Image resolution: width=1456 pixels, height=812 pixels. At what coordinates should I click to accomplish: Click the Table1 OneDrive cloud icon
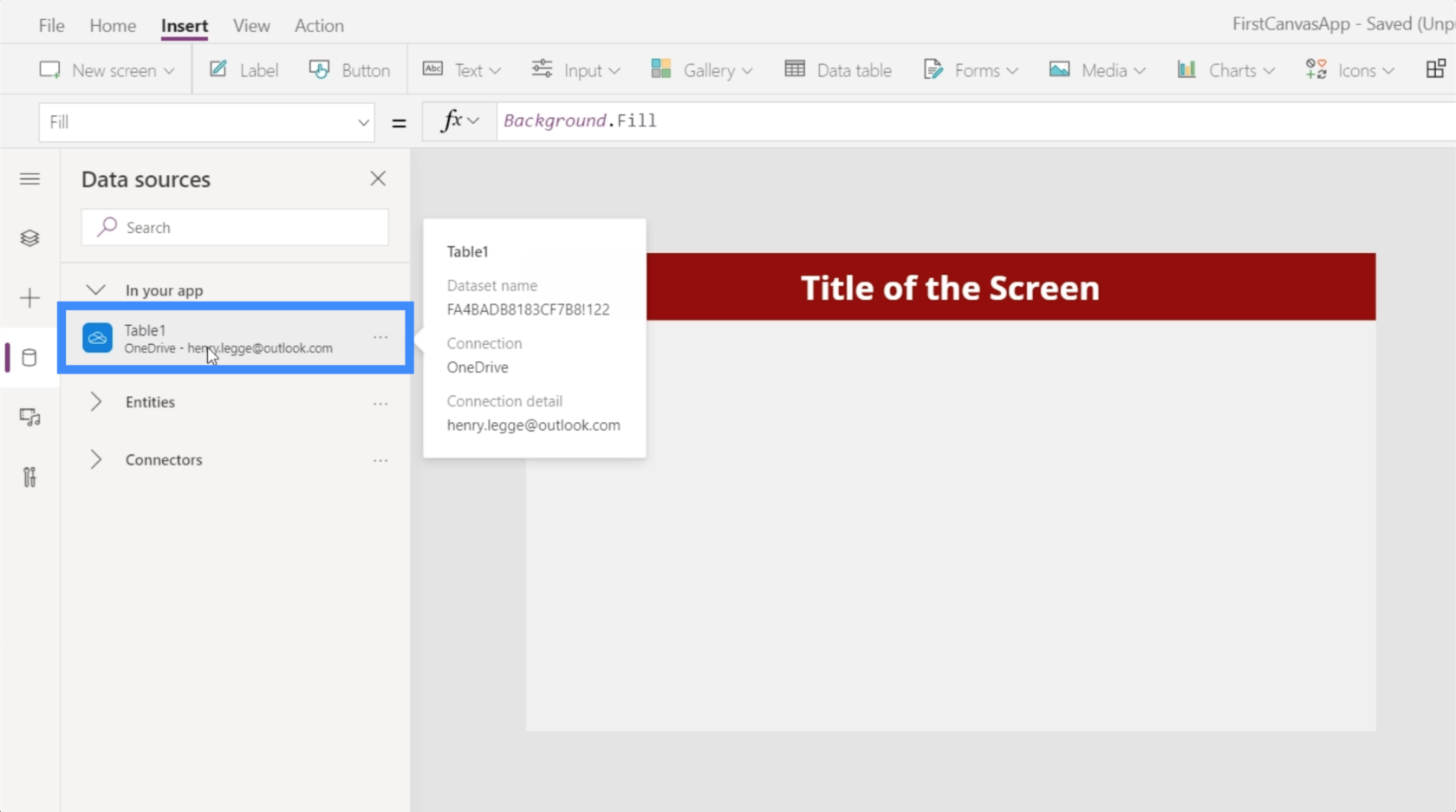pos(97,338)
